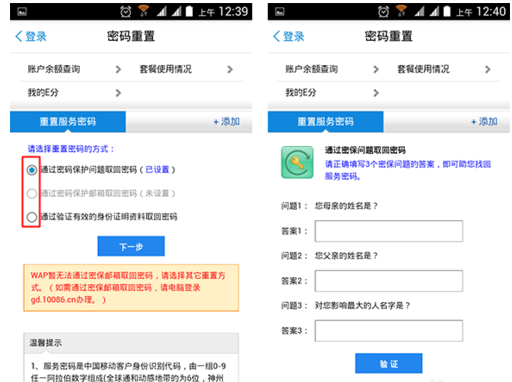Tap the green key recovery icon

coord(297,162)
